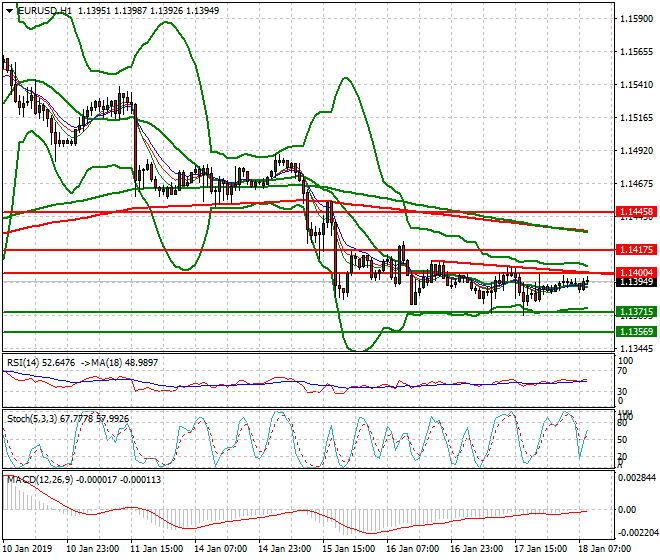The width and height of the screenshot is (660, 560).
Task: Click the 15 Jan 15:00 time axis label
Action: tap(349, 549)
